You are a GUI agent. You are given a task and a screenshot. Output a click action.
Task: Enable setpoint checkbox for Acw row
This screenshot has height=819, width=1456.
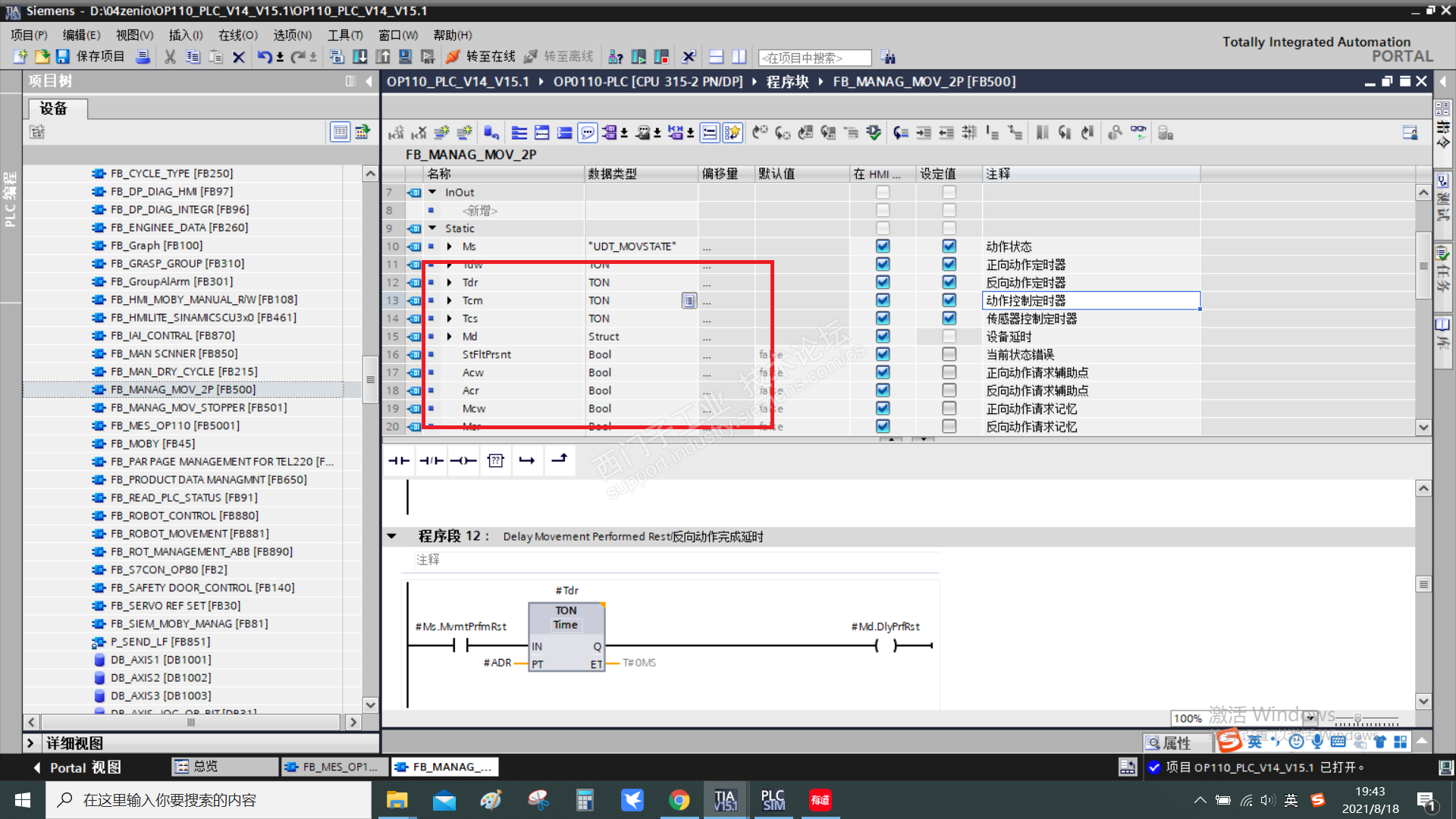tap(949, 372)
